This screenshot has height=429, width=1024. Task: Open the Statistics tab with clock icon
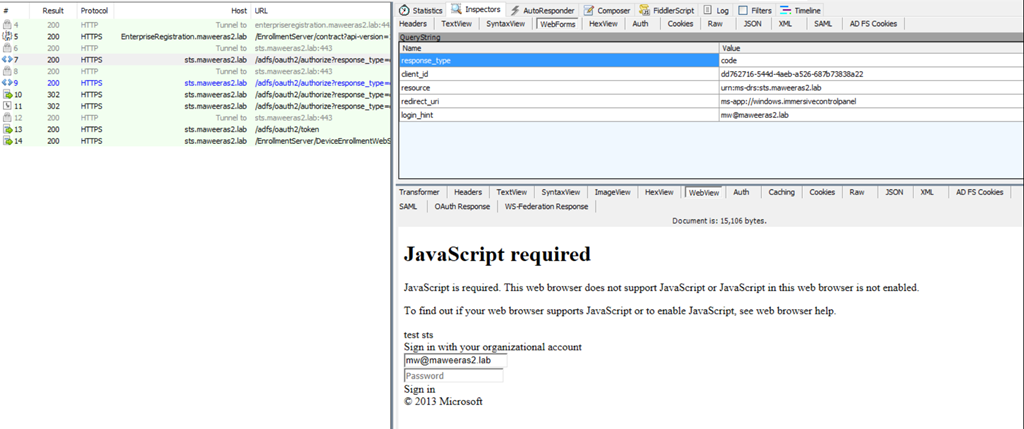click(x=421, y=9)
